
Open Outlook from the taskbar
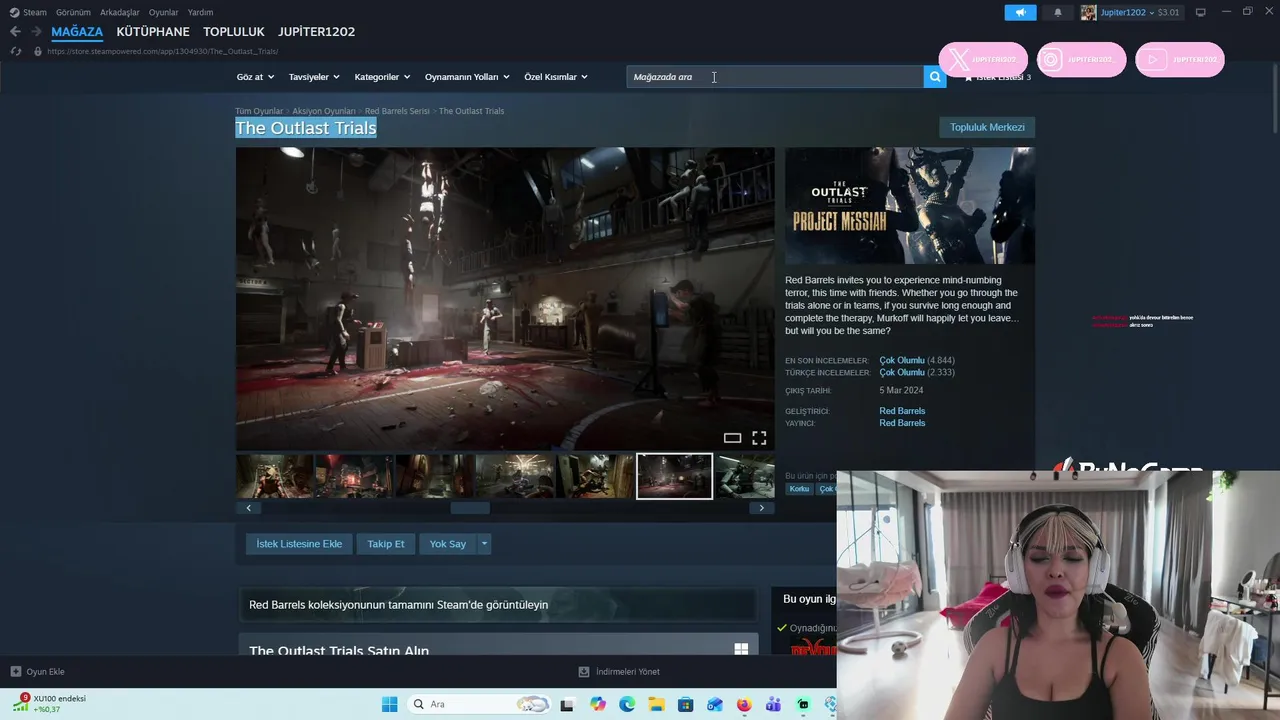714,704
